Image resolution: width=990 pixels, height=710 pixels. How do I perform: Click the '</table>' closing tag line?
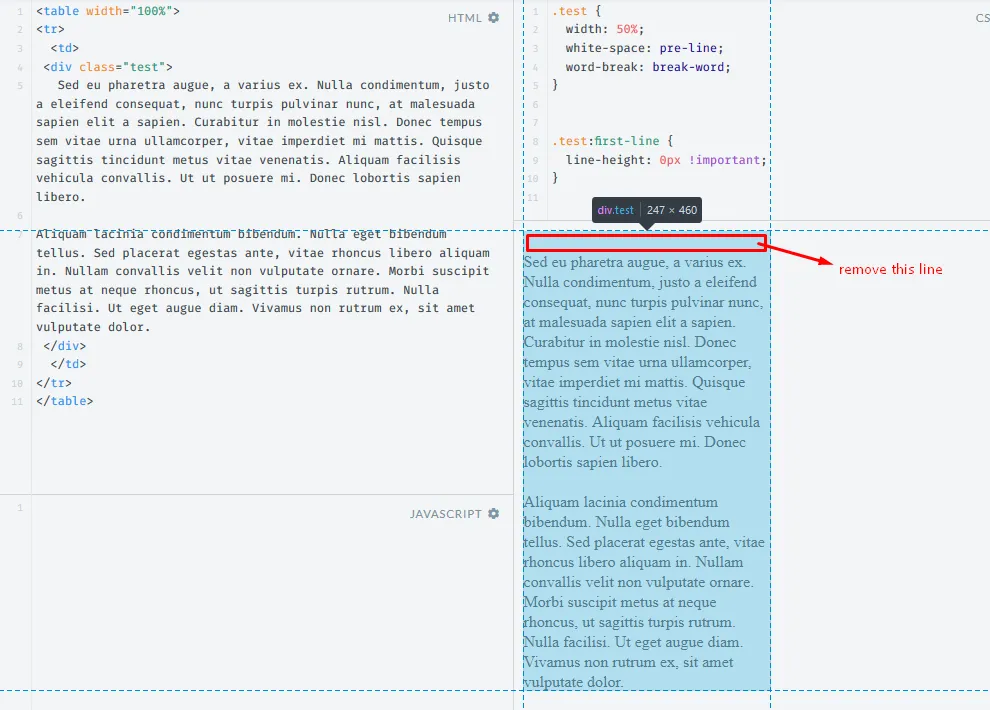pyautogui.click(x=64, y=401)
